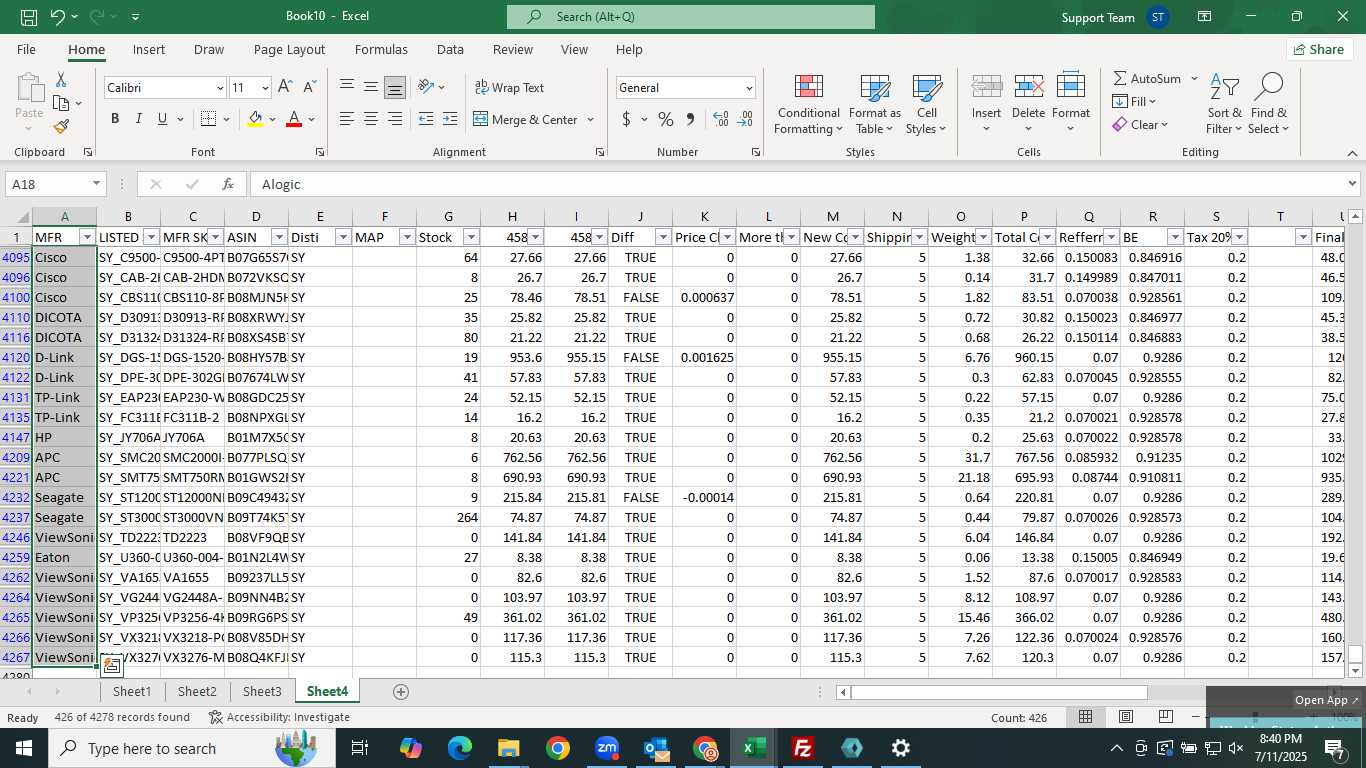Open the Stock column filter dropdown
The image size is (1366, 768).
[x=470, y=237]
